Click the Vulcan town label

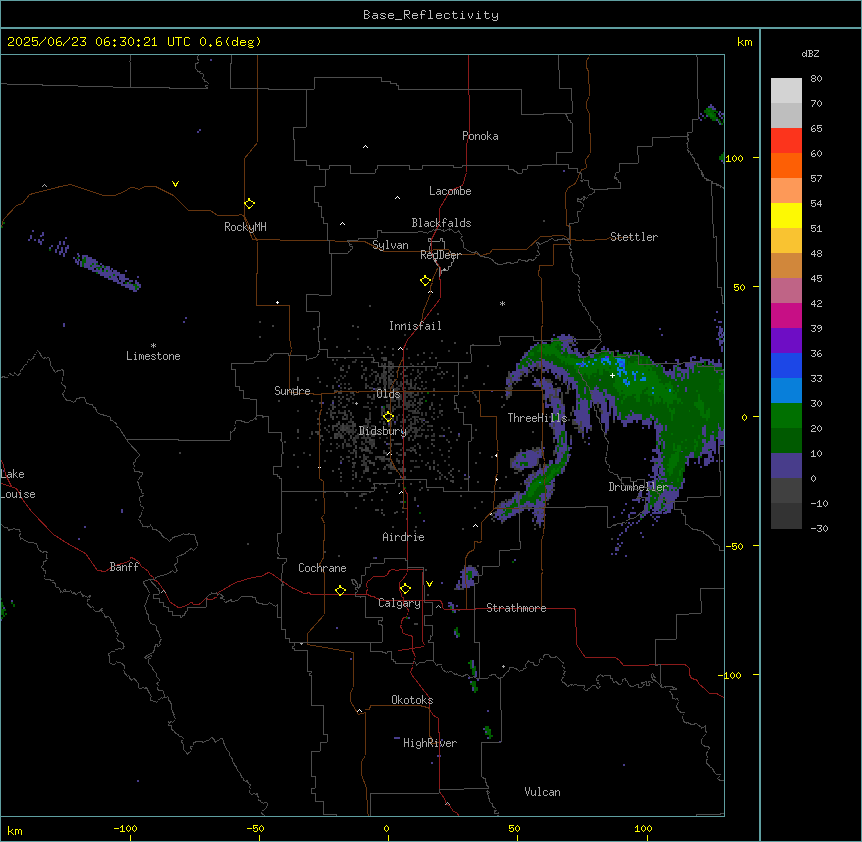point(543,792)
